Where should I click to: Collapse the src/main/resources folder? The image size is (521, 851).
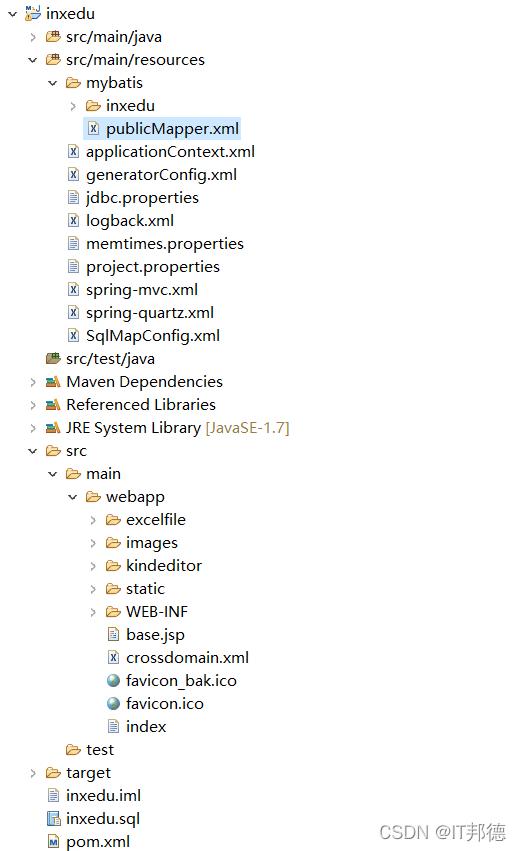pos(33,60)
